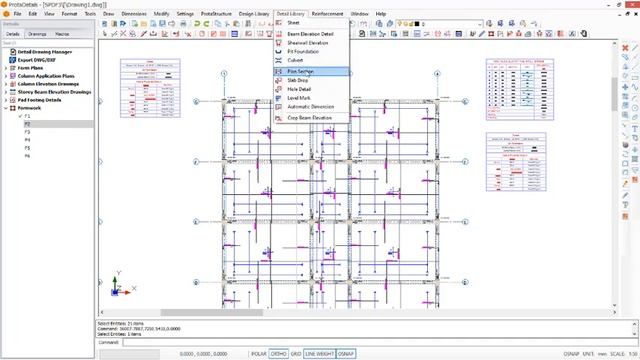Click the Print icon in toolbar

pyautogui.click(x=183, y=24)
